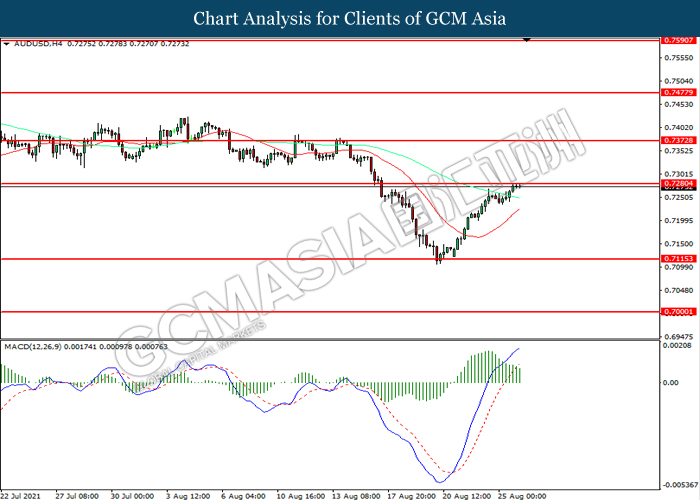
Task: Click the 22 Jul 2021 date label
Action: 22,493
